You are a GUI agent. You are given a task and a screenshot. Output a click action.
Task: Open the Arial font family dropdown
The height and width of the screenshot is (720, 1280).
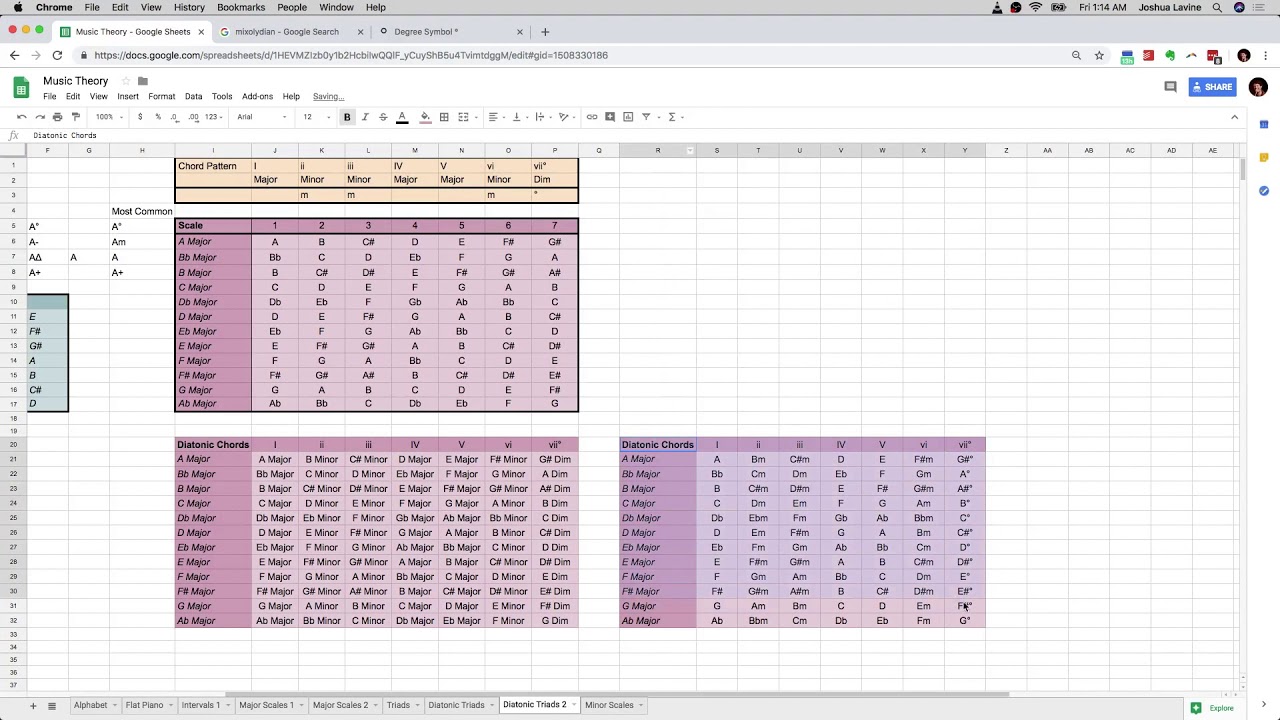pyautogui.click(x=262, y=117)
